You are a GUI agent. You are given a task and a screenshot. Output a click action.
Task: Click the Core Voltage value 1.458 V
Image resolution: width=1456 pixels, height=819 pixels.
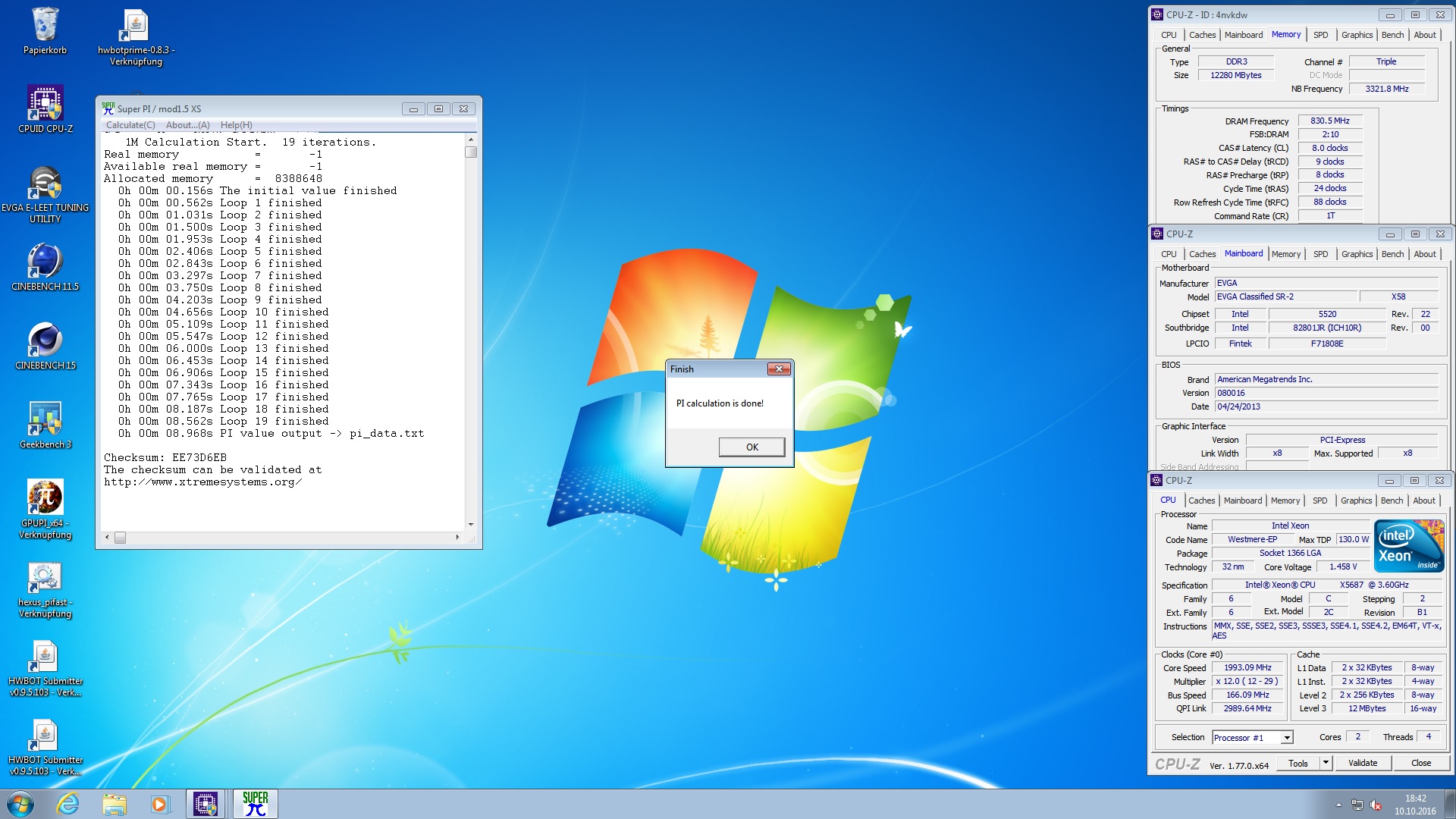(1342, 567)
